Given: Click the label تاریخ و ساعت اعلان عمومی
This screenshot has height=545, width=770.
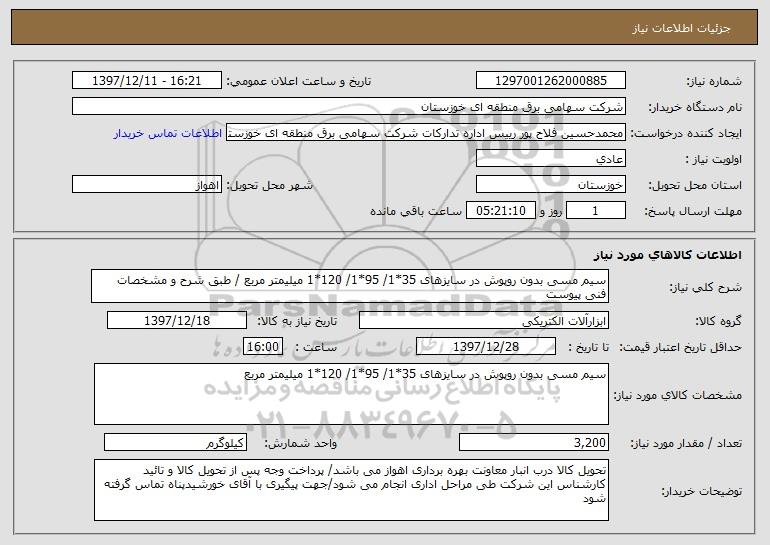Looking at the screenshot, I should pos(299,81).
